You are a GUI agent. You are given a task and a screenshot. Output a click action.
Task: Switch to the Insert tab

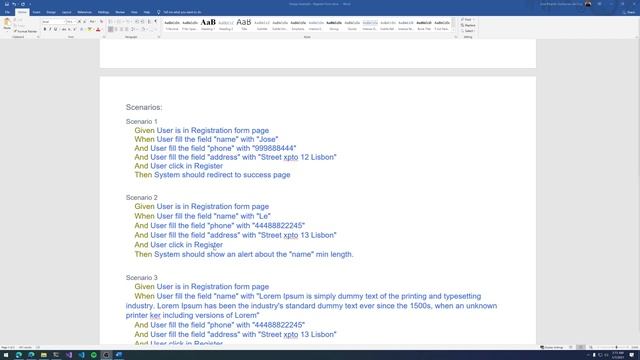36,12
